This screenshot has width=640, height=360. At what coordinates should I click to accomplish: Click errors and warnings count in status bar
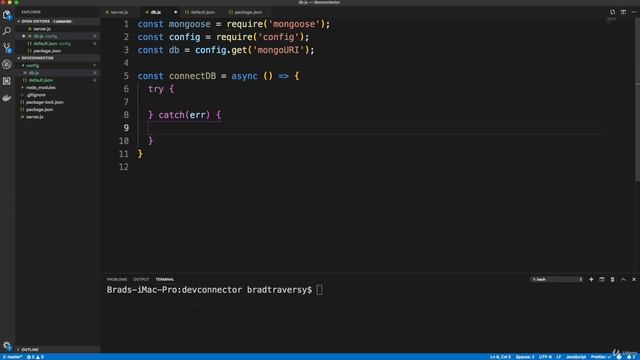pos(35,357)
